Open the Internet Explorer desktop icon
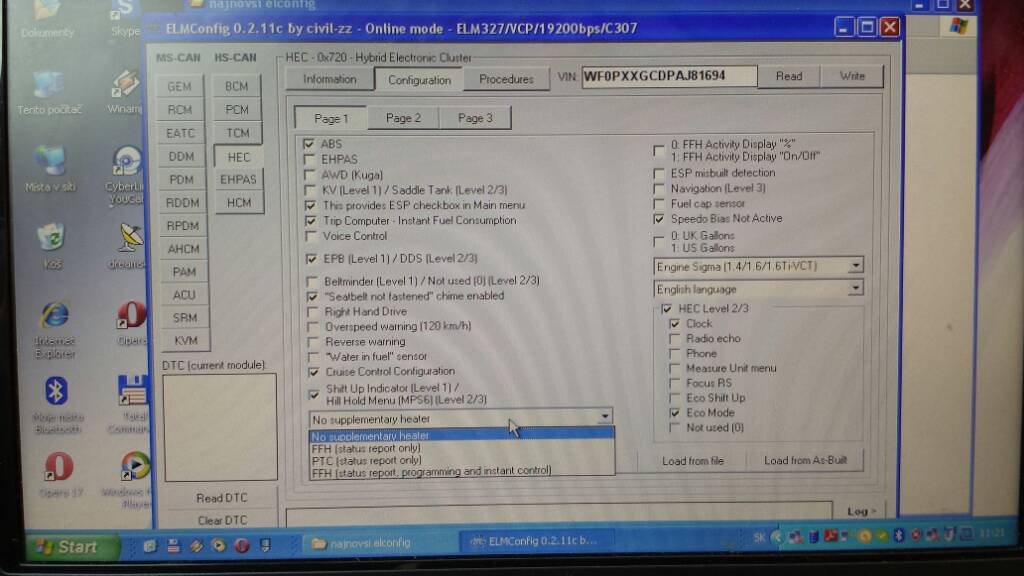 tap(55, 317)
